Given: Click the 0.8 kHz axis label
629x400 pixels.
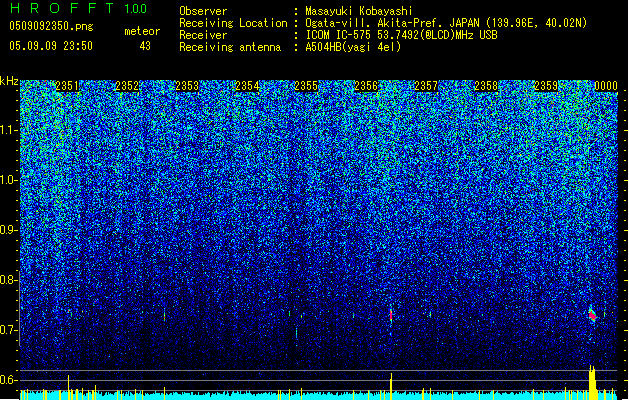Looking at the screenshot, I should click(x=8, y=280).
